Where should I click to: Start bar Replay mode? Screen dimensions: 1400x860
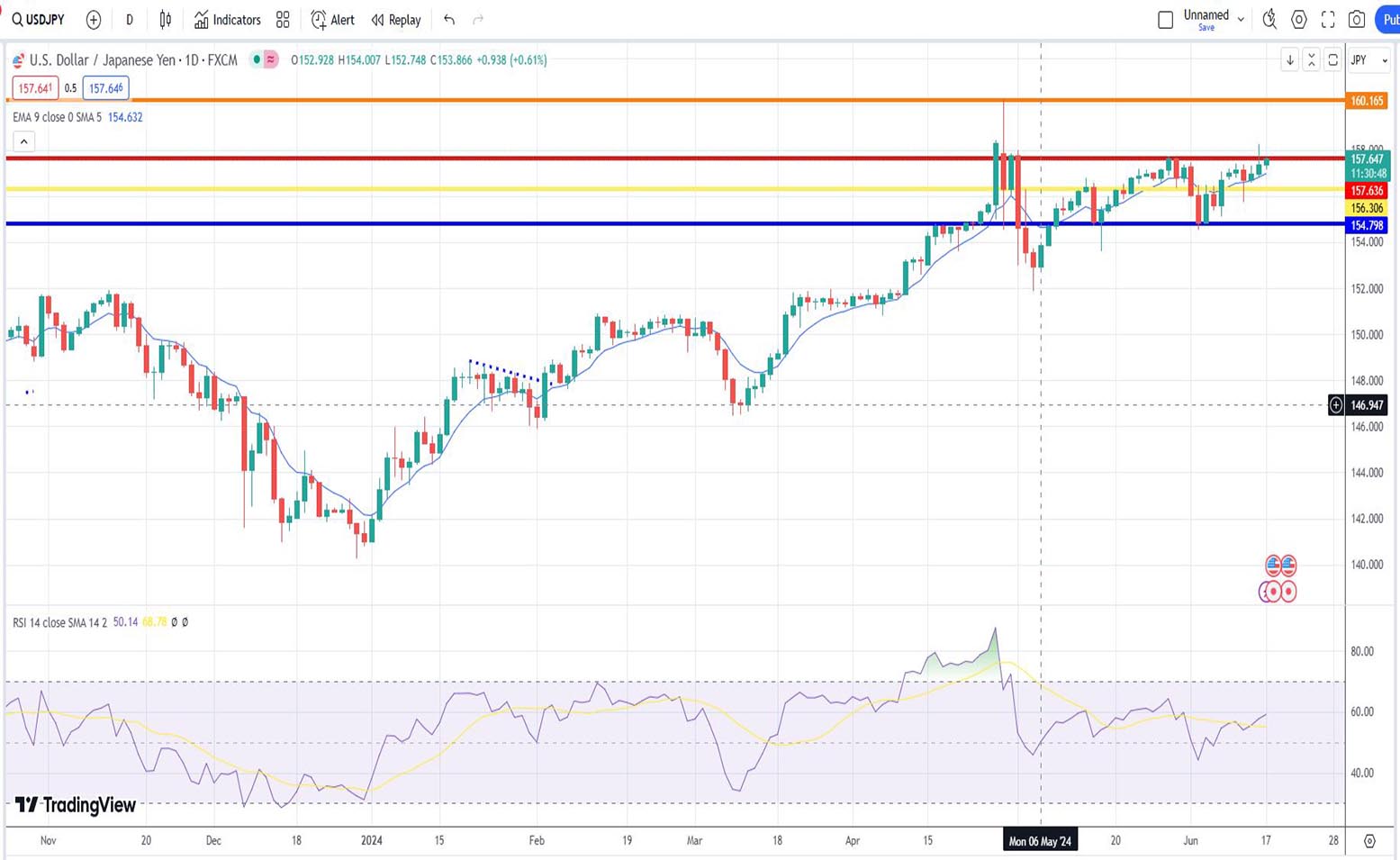pyautogui.click(x=396, y=20)
